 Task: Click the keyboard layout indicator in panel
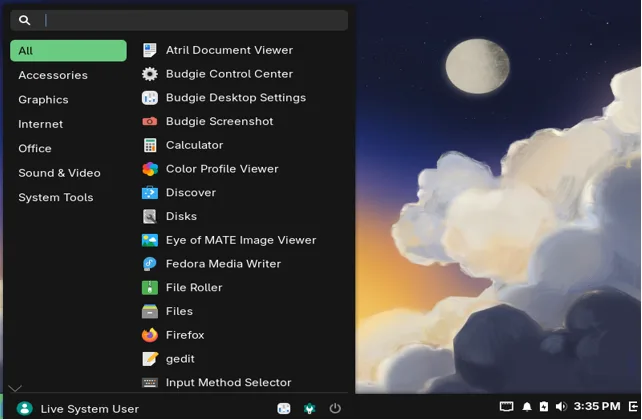click(506, 406)
